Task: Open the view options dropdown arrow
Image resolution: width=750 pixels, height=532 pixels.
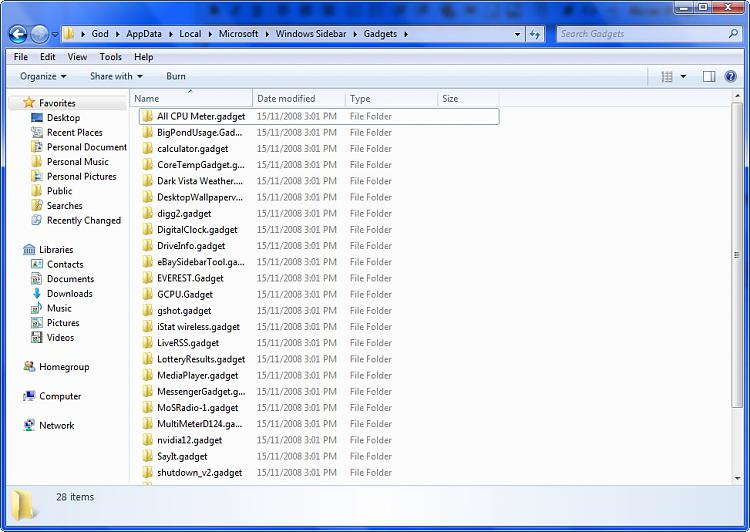Action: point(683,77)
